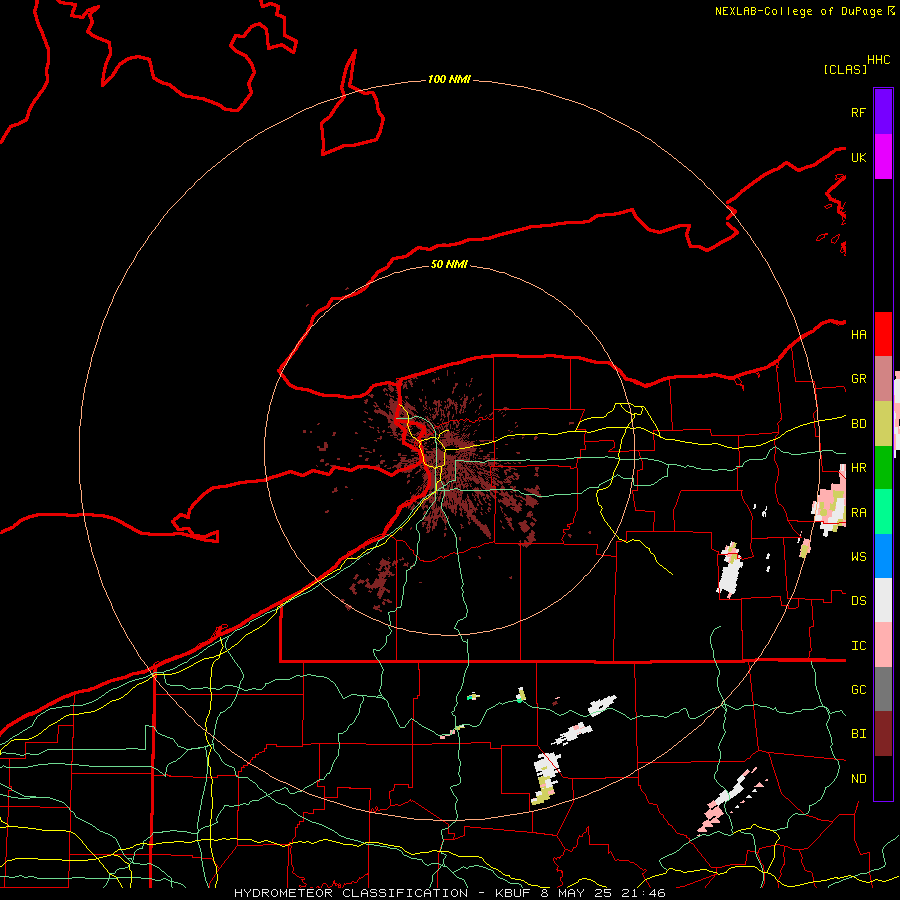Select the 'GC' legend label
This screenshot has height=900, width=900.
pyautogui.click(x=858, y=690)
